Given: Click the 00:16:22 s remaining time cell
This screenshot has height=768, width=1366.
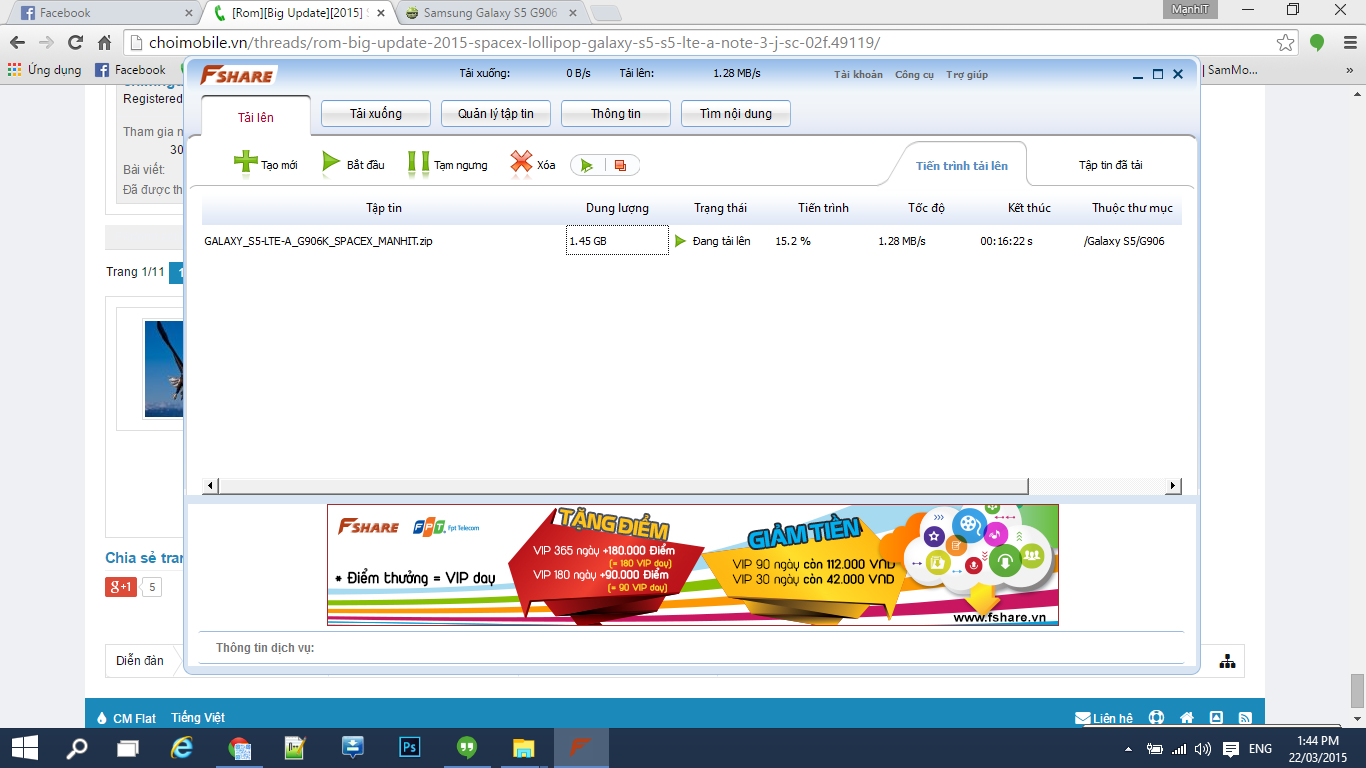Looking at the screenshot, I should tap(1006, 241).
